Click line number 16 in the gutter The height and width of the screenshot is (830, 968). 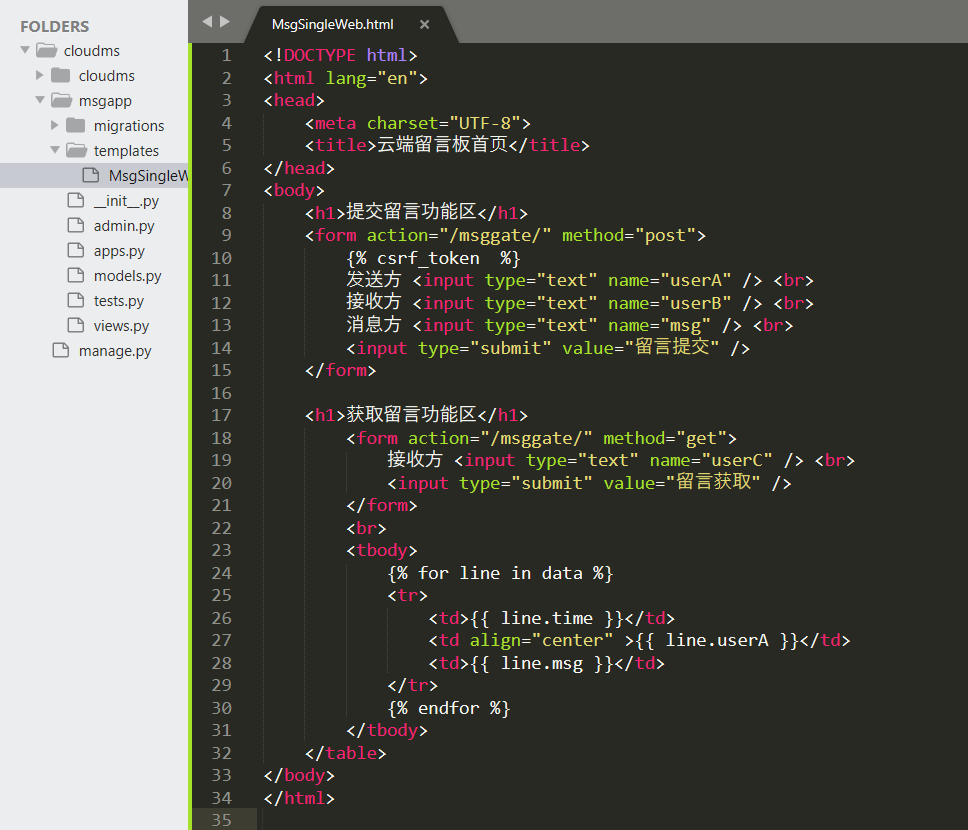pos(221,393)
